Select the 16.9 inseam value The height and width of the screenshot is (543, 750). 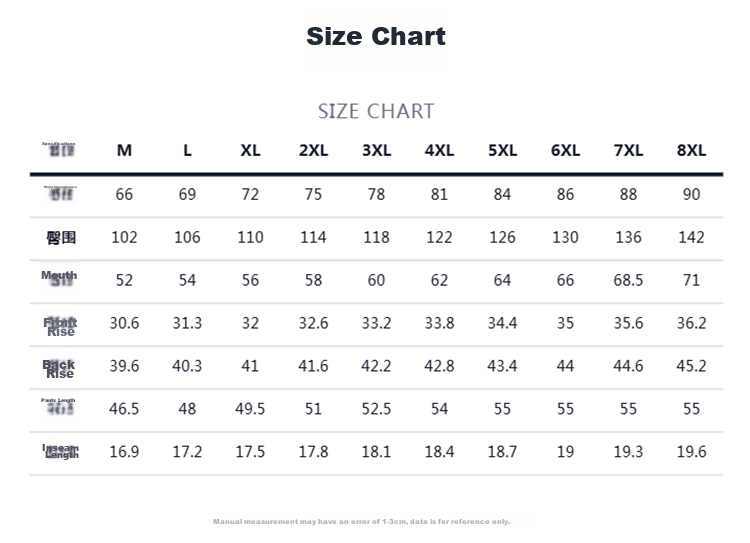coord(124,452)
